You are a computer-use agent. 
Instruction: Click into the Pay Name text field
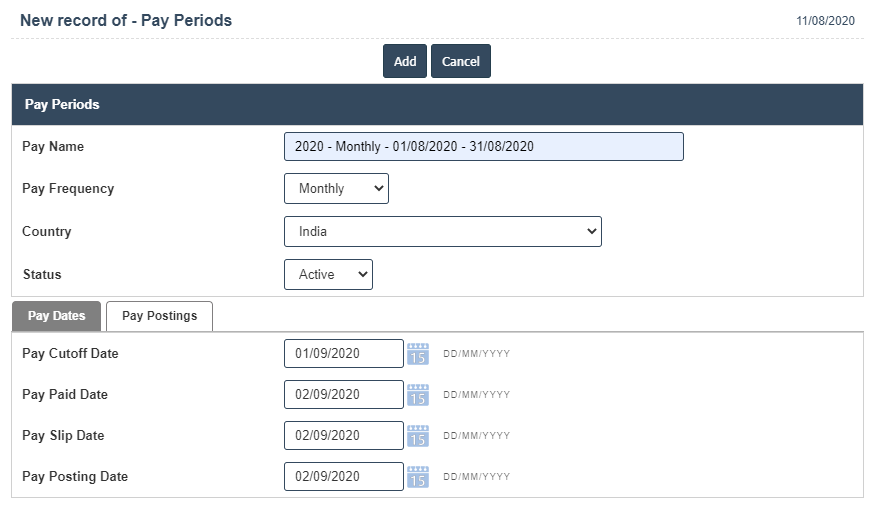point(483,147)
